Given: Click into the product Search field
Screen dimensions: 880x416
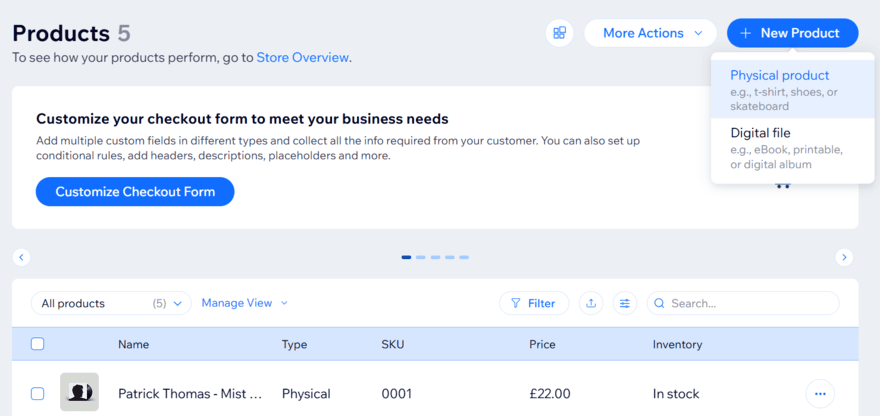Looking at the screenshot, I should (x=750, y=303).
